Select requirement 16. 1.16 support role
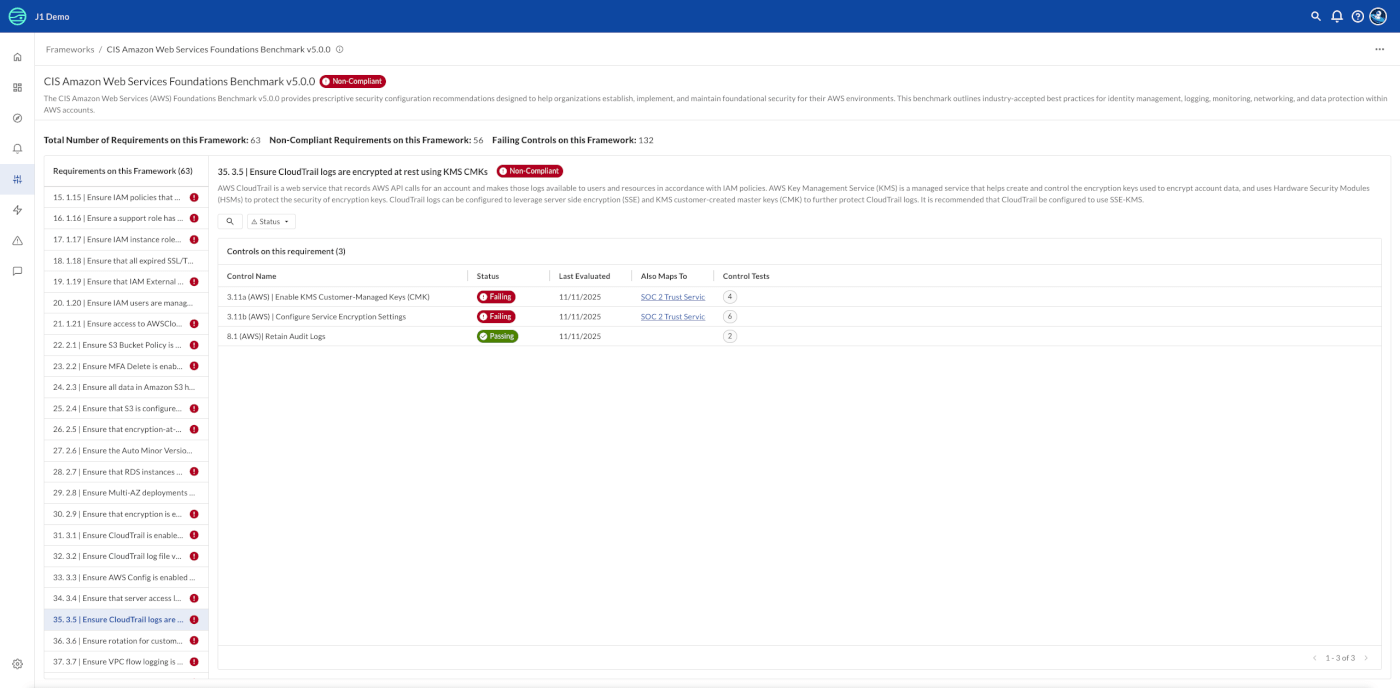 pyautogui.click(x=126, y=218)
